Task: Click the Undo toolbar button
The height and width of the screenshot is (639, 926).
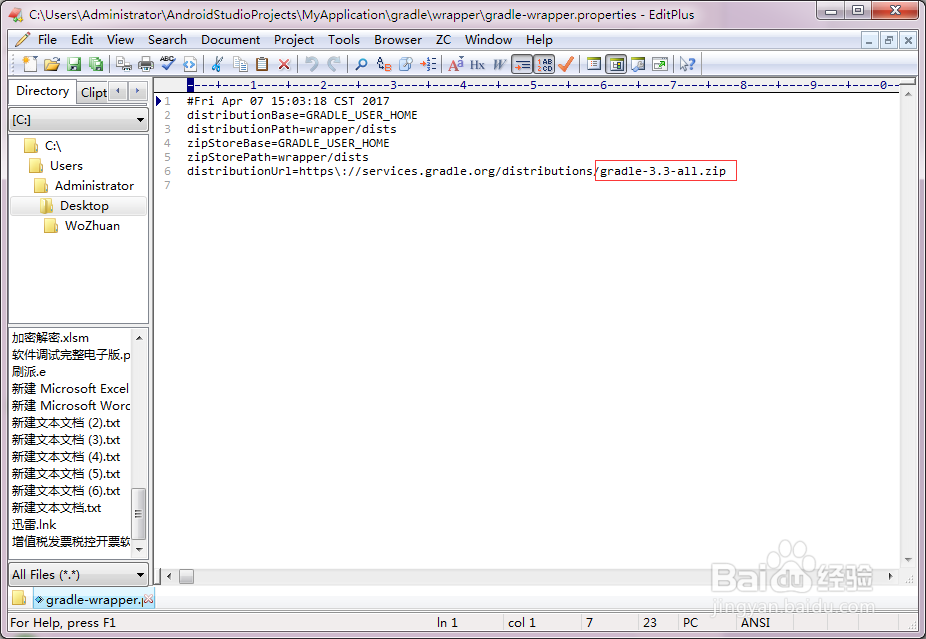Action: 312,64
